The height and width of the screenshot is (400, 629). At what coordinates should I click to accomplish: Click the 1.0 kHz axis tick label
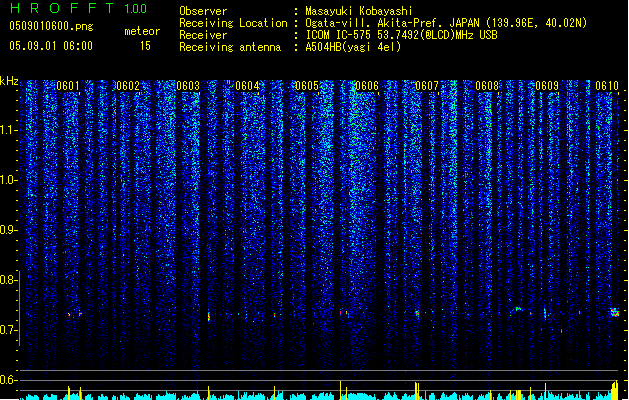pos(9,180)
